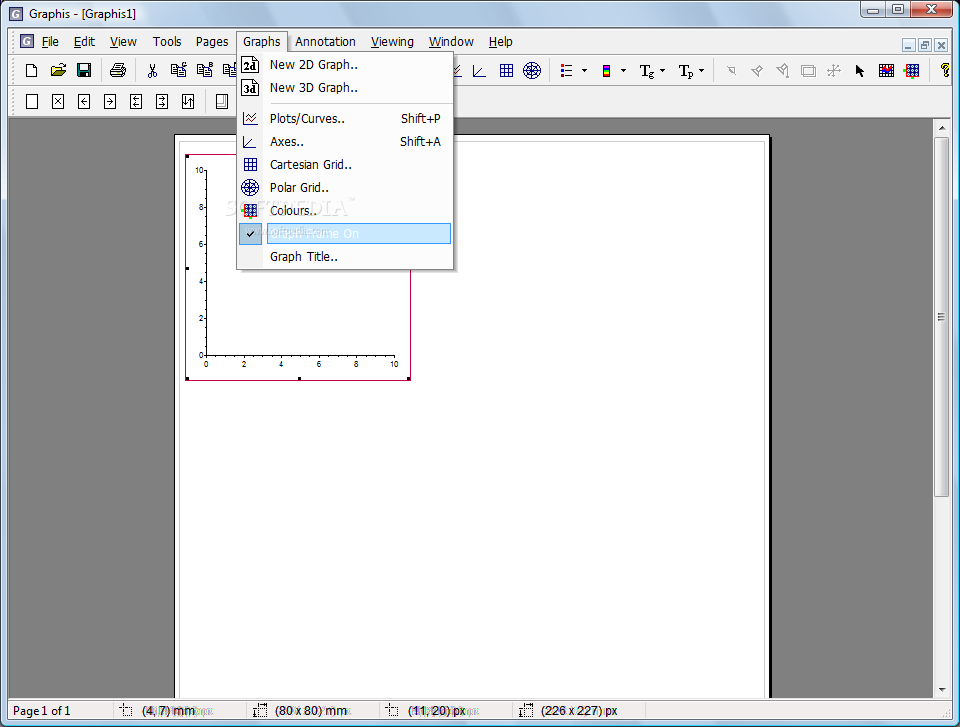Restore the inner Graphis1 document window

point(925,45)
